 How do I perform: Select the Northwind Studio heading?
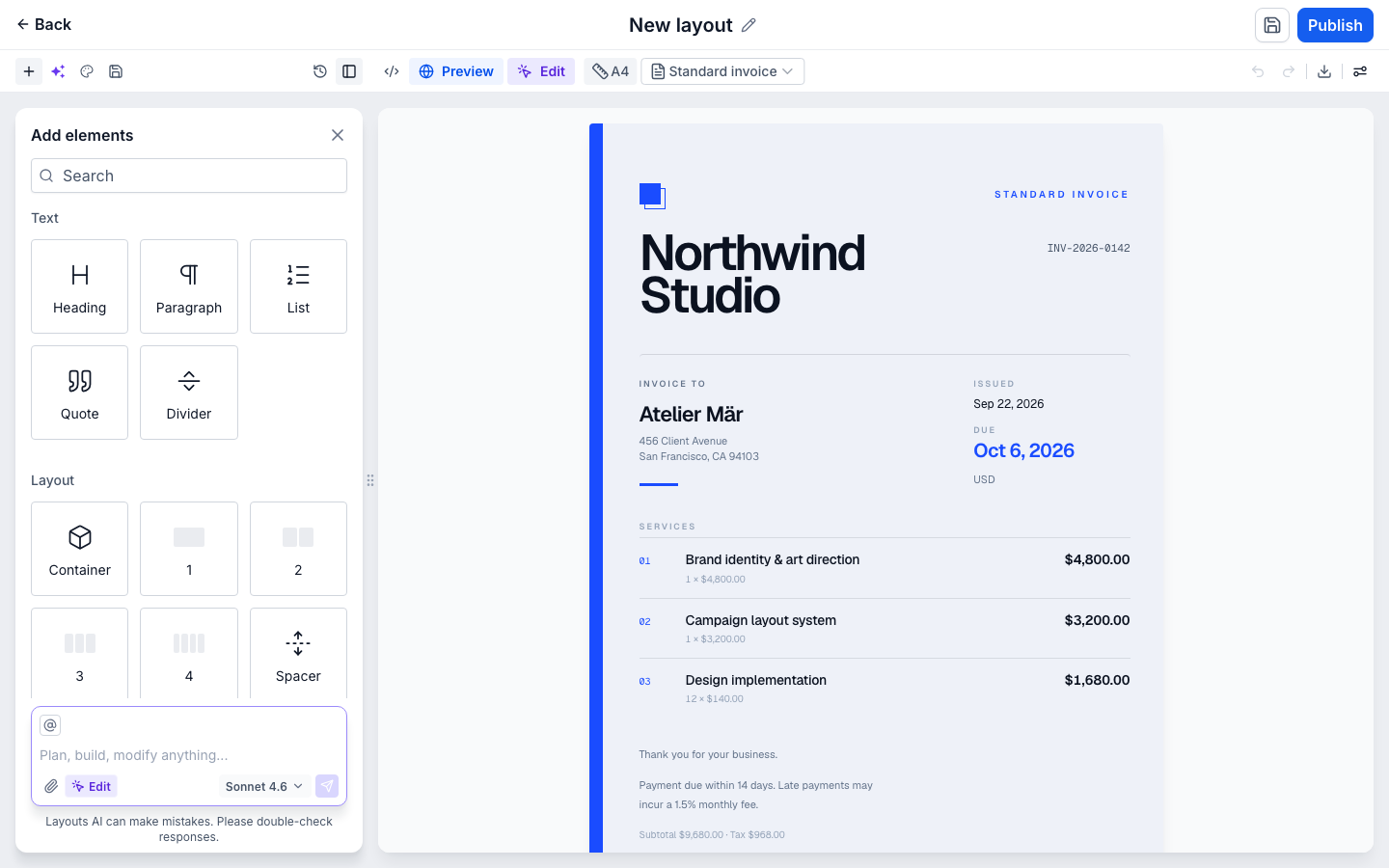[x=752, y=274]
